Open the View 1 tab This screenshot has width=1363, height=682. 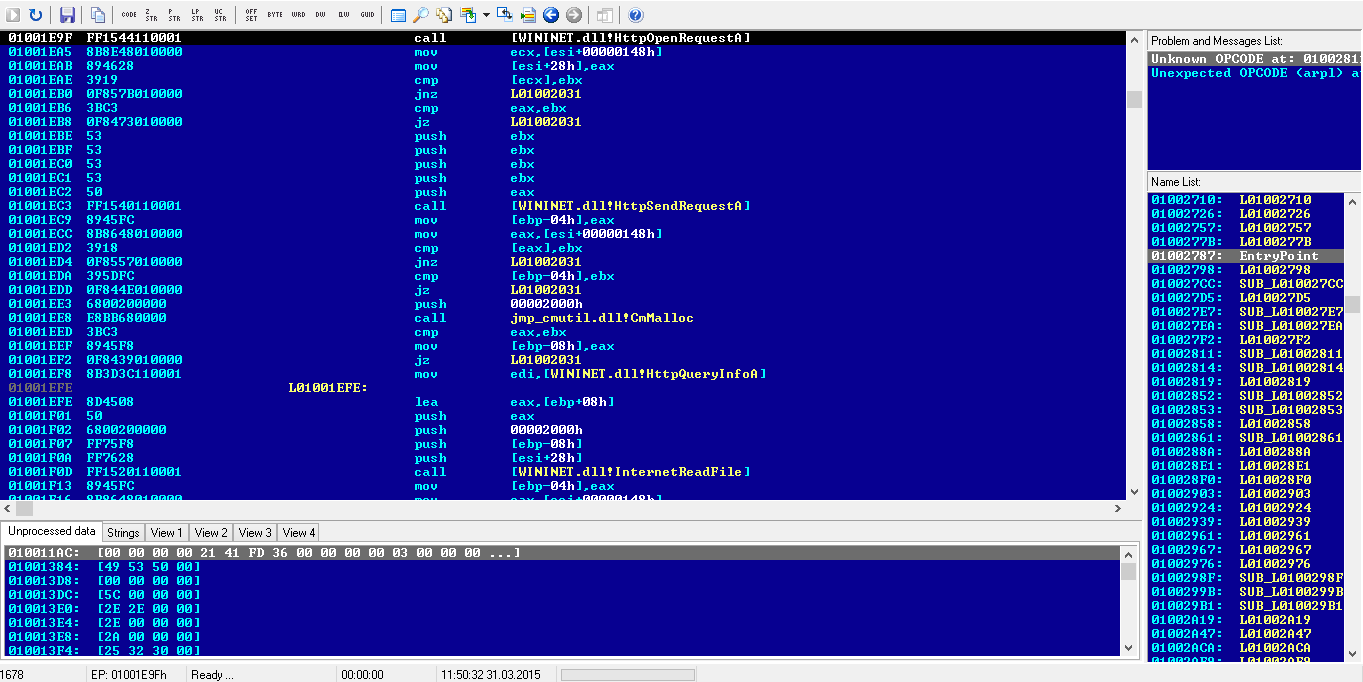coord(167,533)
